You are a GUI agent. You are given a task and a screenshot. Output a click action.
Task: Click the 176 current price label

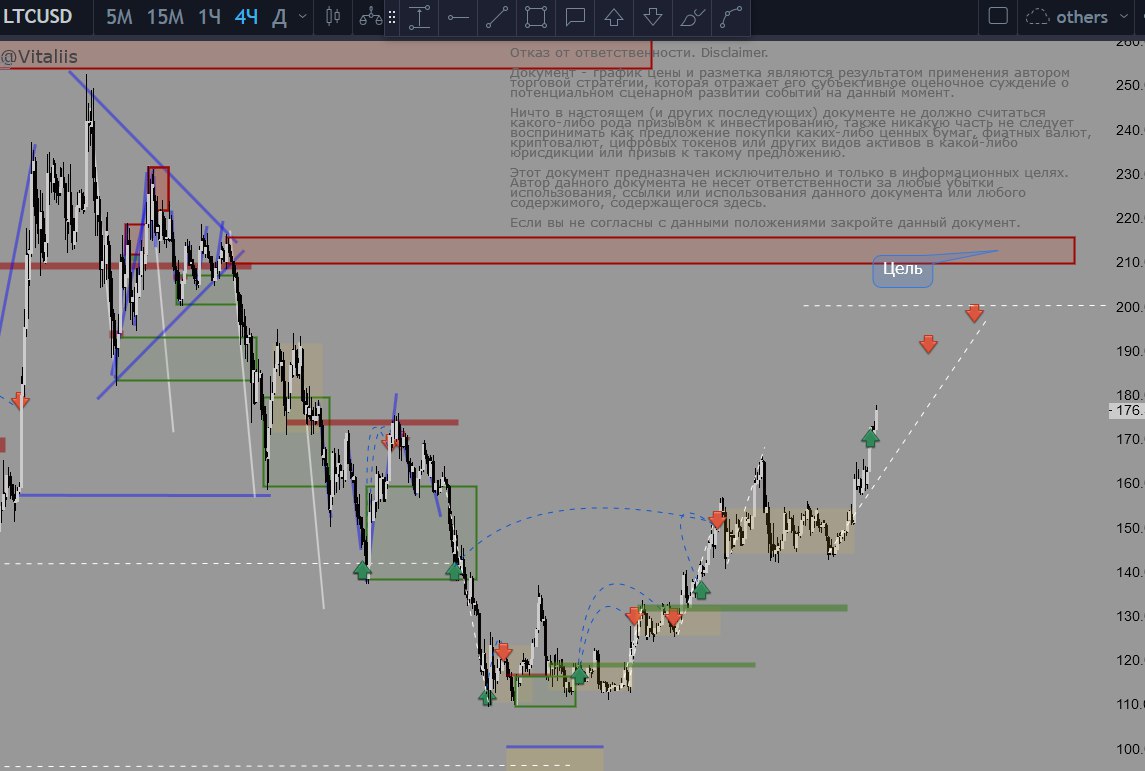tap(1127, 410)
